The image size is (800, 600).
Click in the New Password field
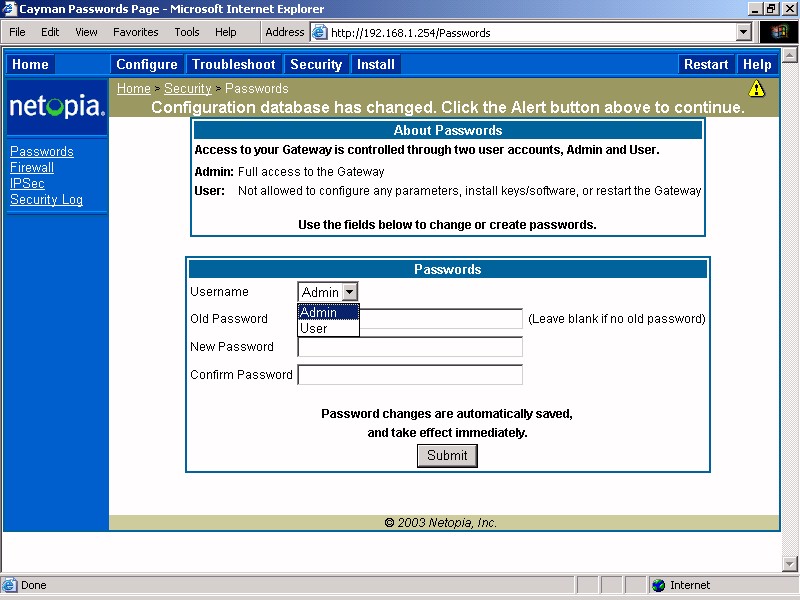410,347
